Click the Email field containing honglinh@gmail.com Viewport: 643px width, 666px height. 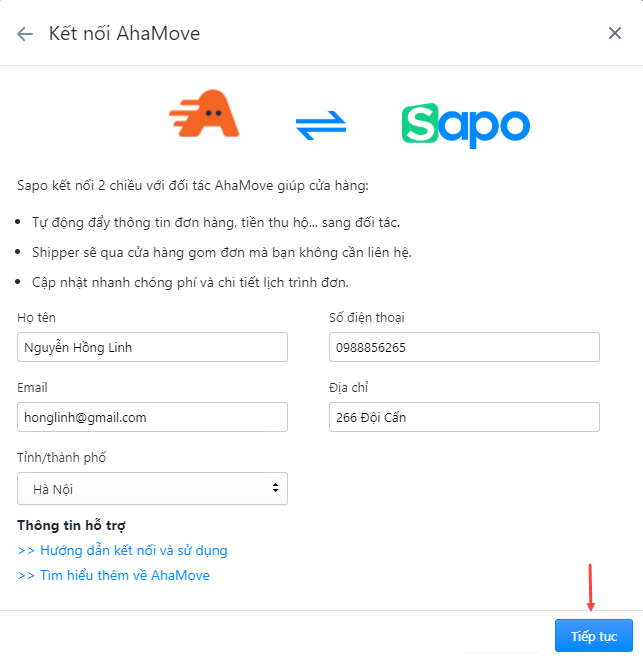[x=152, y=417]
